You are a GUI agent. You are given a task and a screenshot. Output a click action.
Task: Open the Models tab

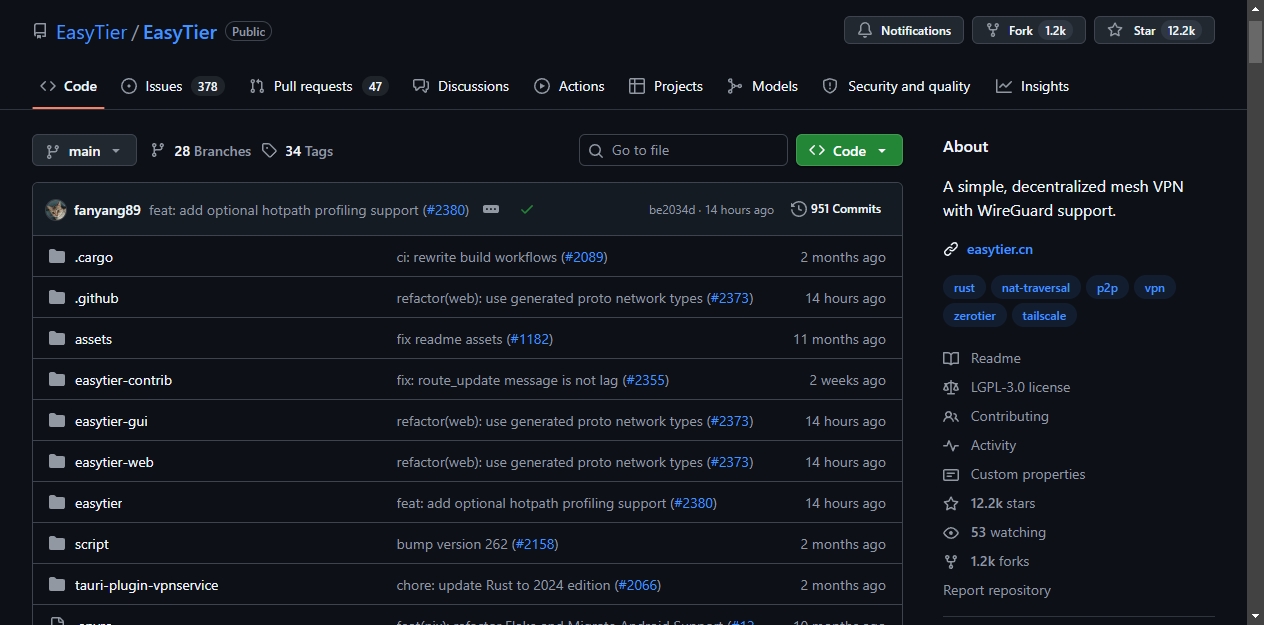tap(762, 86)
